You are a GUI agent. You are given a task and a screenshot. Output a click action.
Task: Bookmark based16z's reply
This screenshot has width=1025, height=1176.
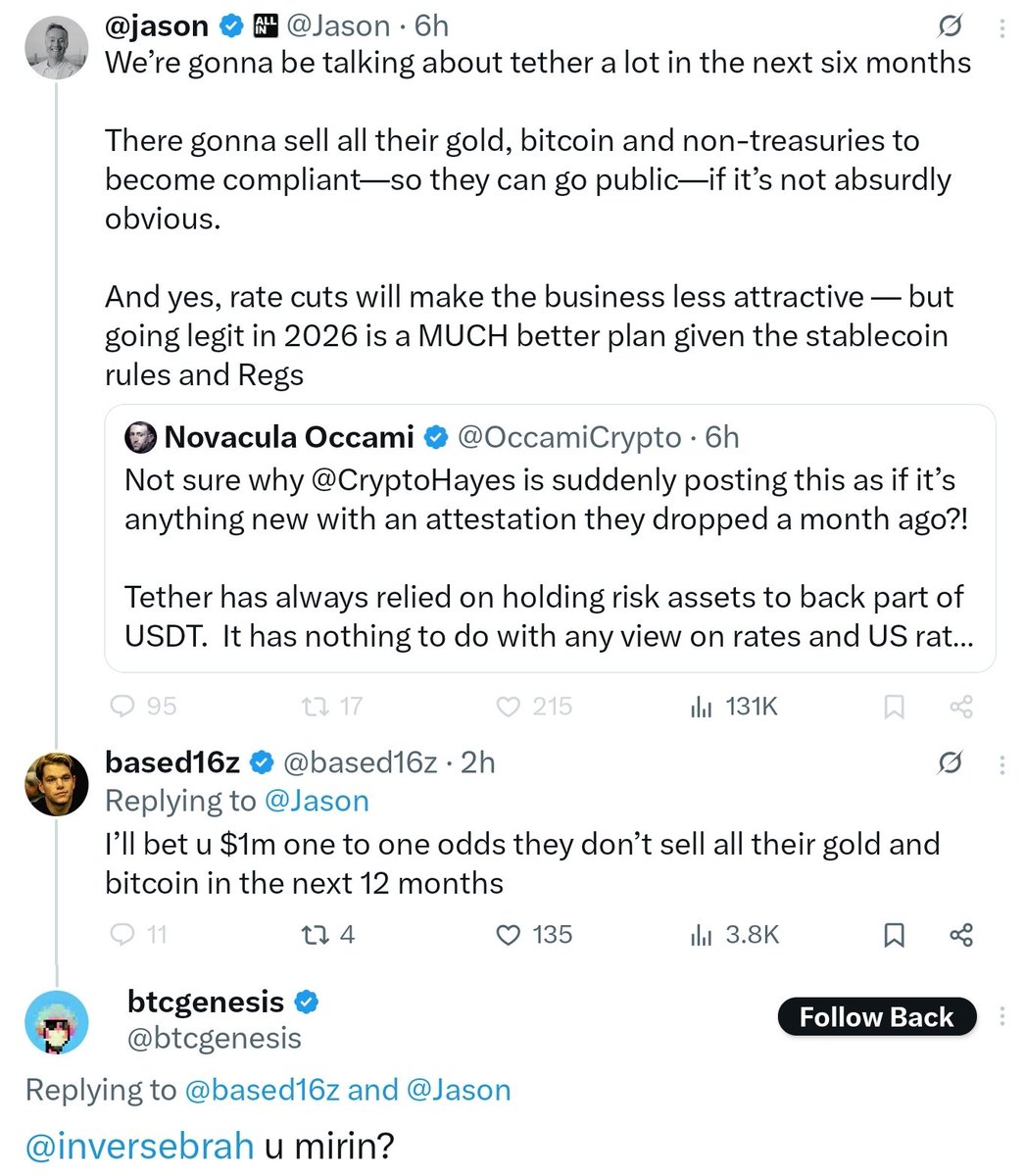coord(894,936)
